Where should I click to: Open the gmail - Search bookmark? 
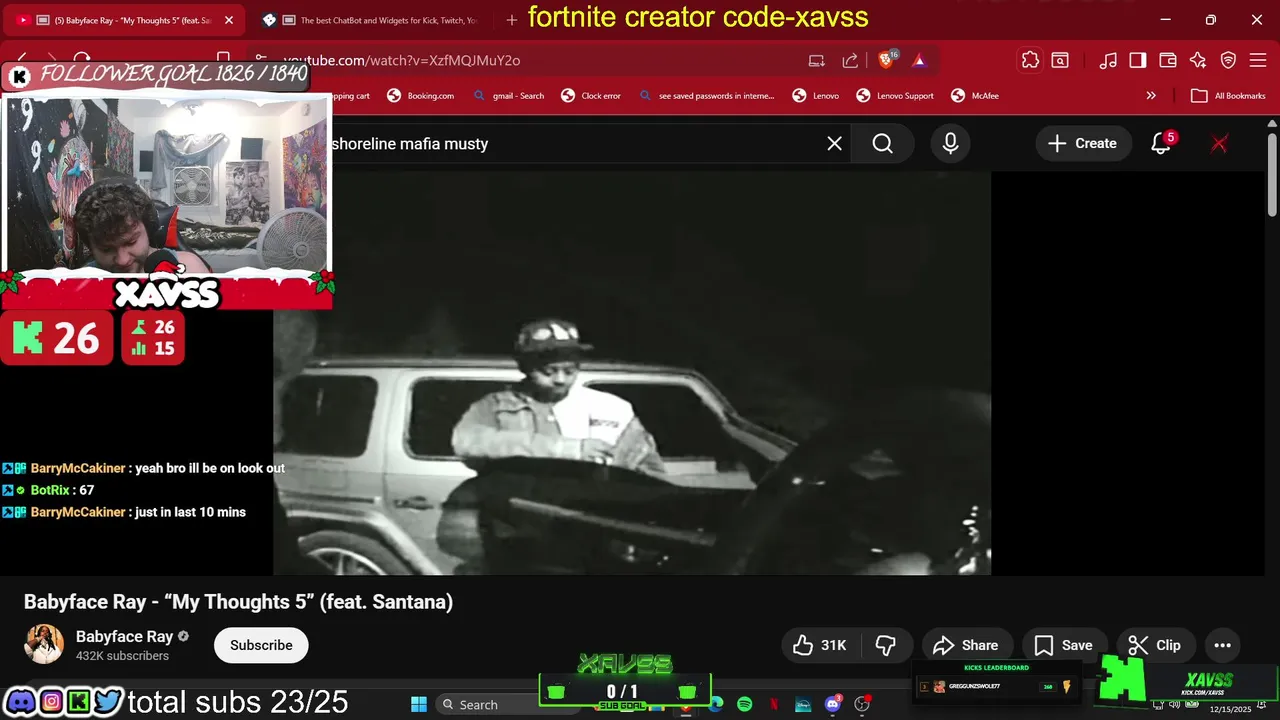pos(509,96)
